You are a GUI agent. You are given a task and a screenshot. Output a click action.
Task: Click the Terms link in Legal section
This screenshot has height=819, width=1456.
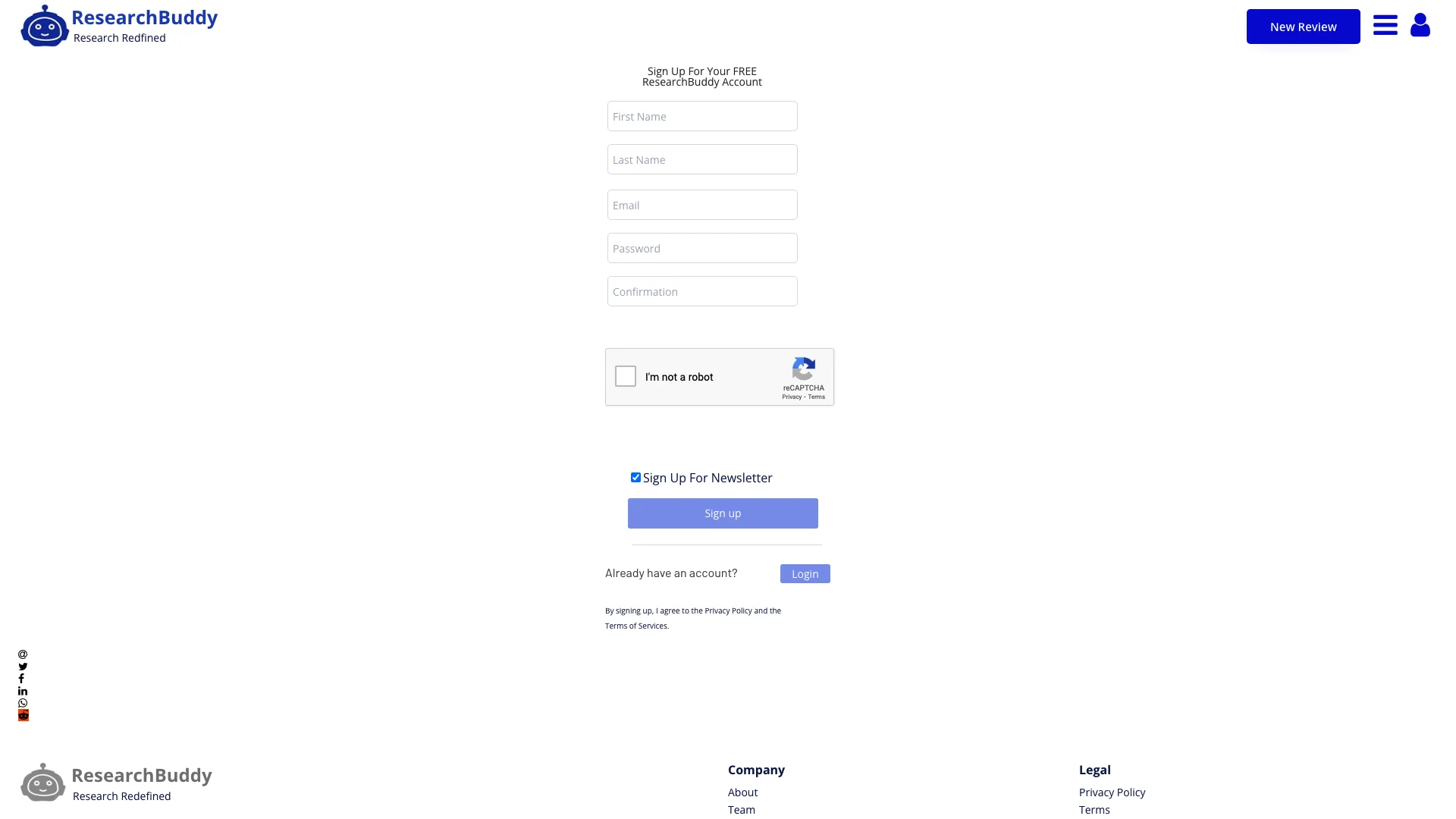(1094, 809)
